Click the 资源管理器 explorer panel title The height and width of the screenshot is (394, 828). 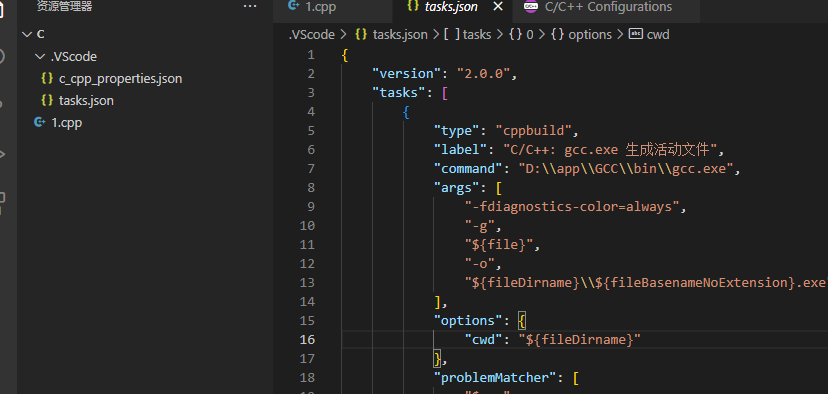64,6
